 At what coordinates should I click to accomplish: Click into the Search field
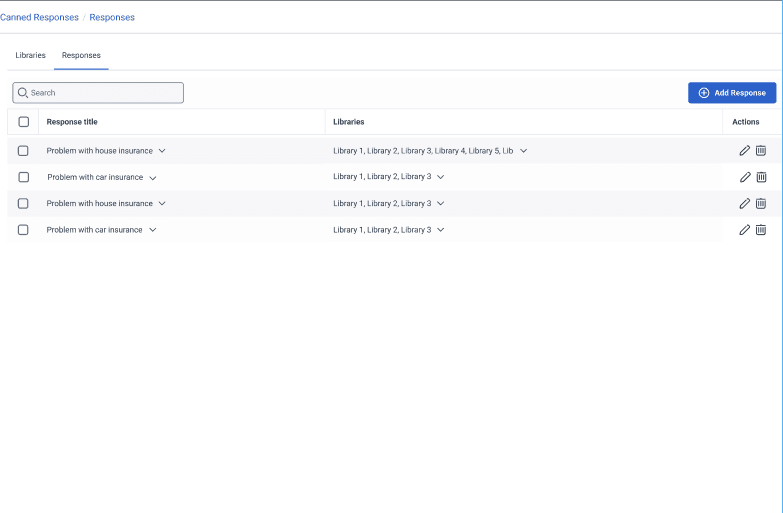(x=98, y=93)
